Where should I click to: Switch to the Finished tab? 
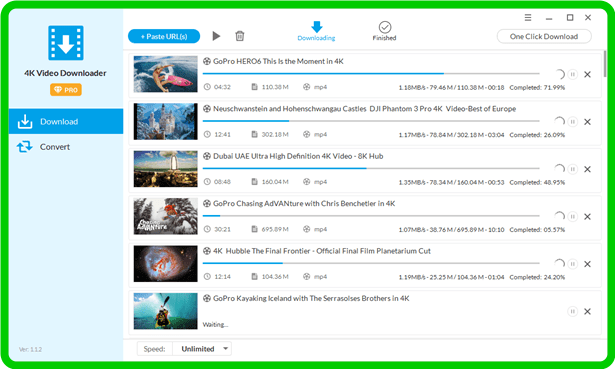pos(384,31)
